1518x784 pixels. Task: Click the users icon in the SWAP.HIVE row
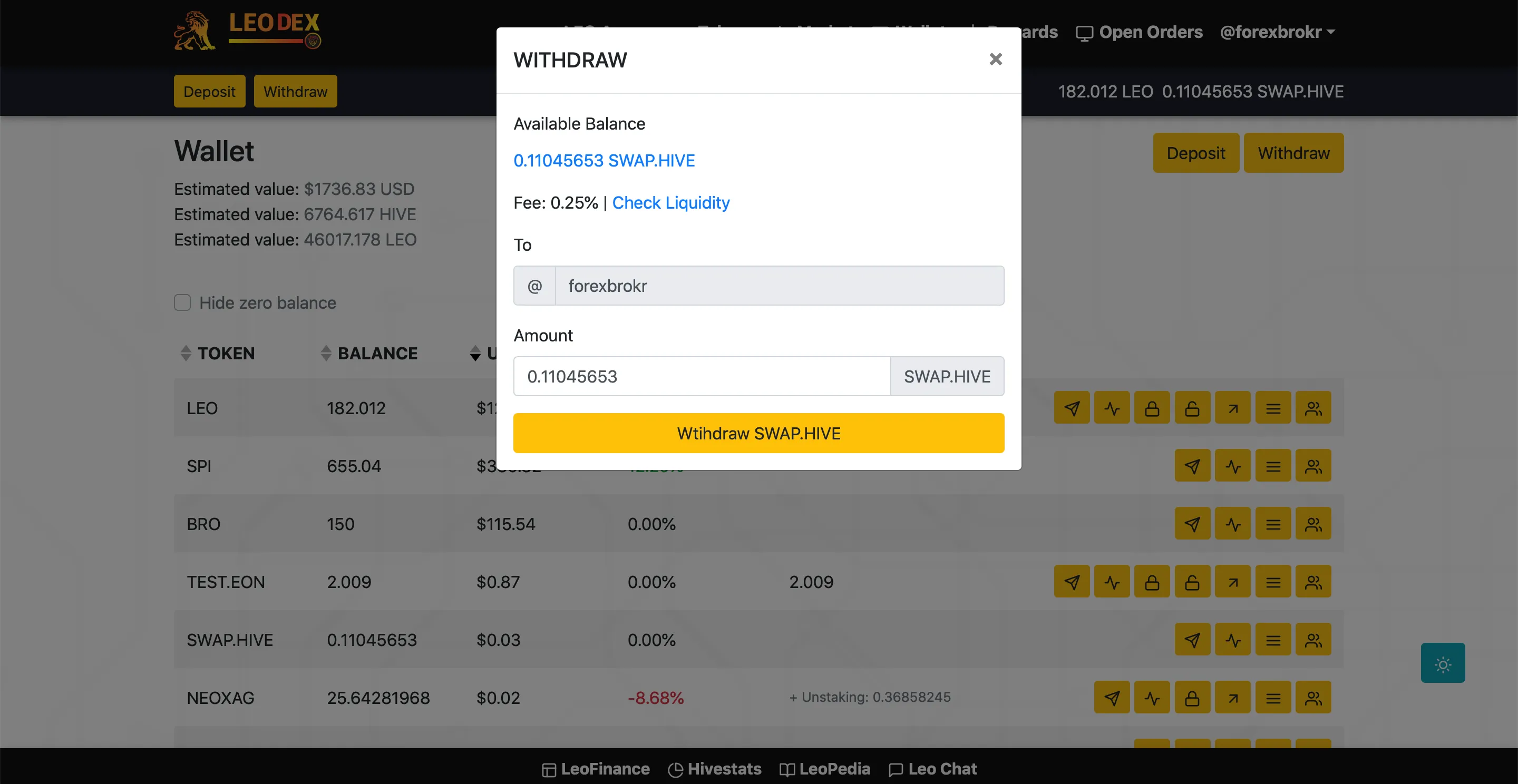click(1313, 640)
